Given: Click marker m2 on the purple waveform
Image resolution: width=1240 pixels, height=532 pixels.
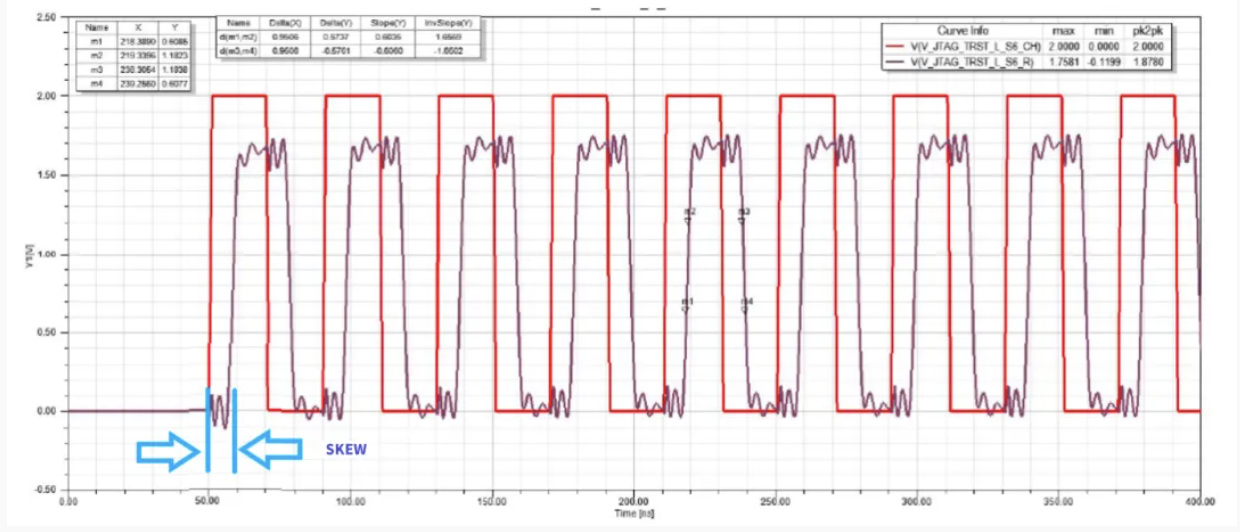Looking at the screenshot, I should (688, 220).
